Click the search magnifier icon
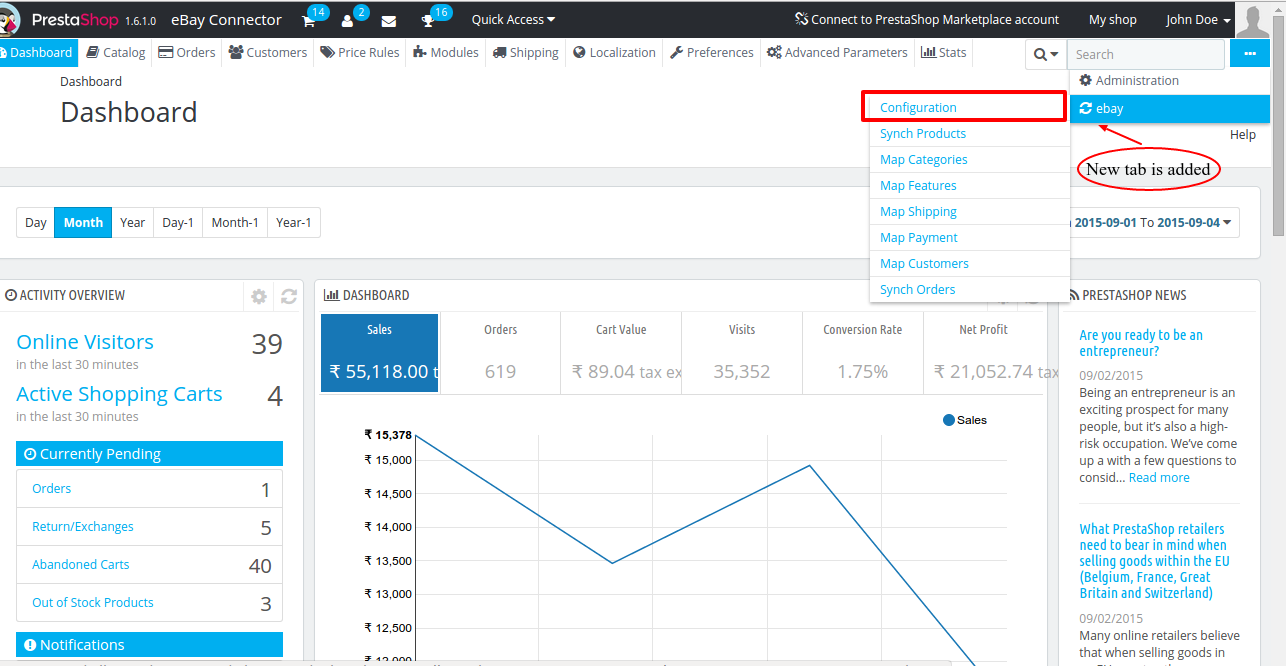 point(1046,54)
